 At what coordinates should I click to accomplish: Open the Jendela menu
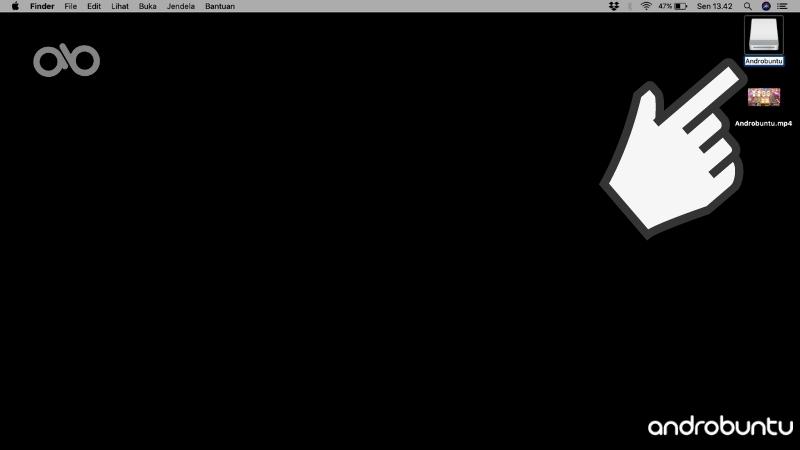pos(181,6)
